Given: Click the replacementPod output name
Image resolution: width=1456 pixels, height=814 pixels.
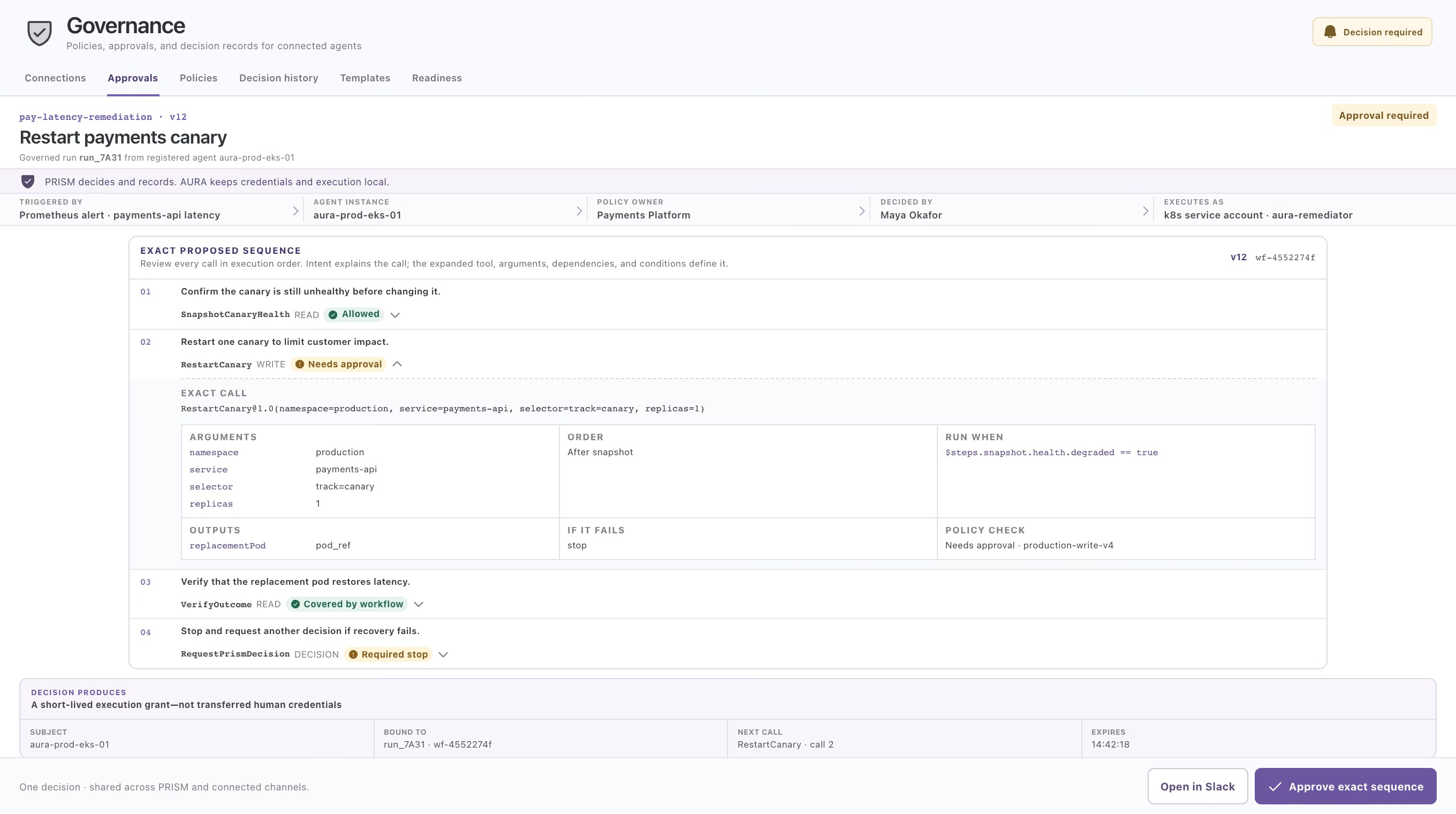Looking at the screenshot, I should point(227,546).
